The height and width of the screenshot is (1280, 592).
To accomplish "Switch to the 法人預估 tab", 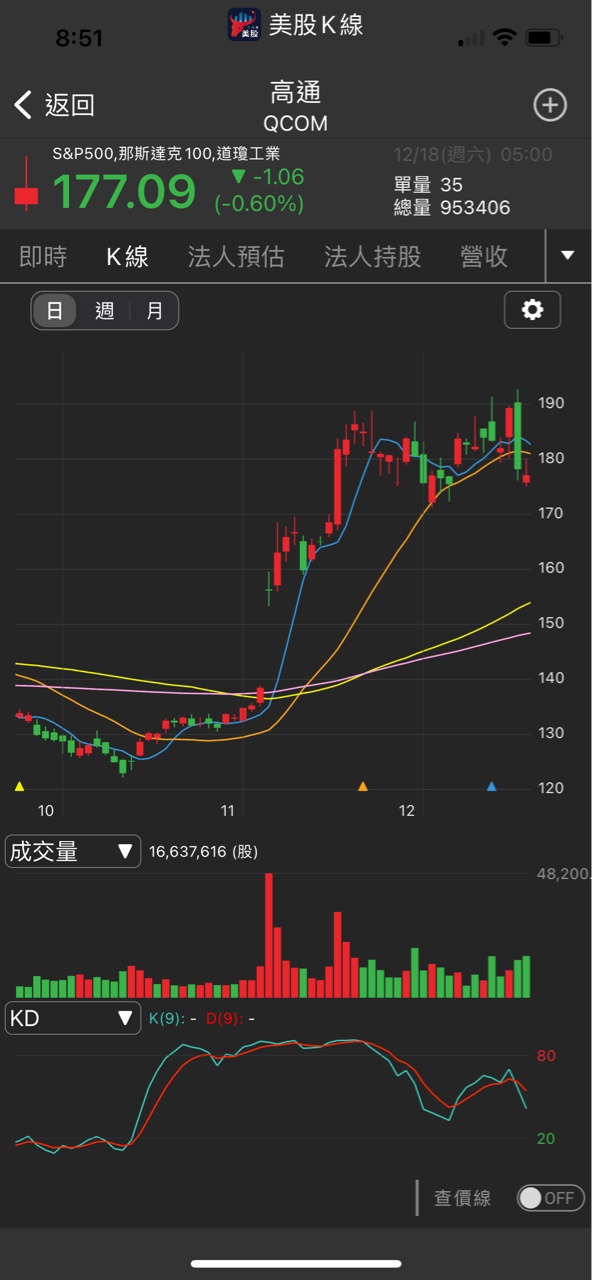I will (236, 257).
